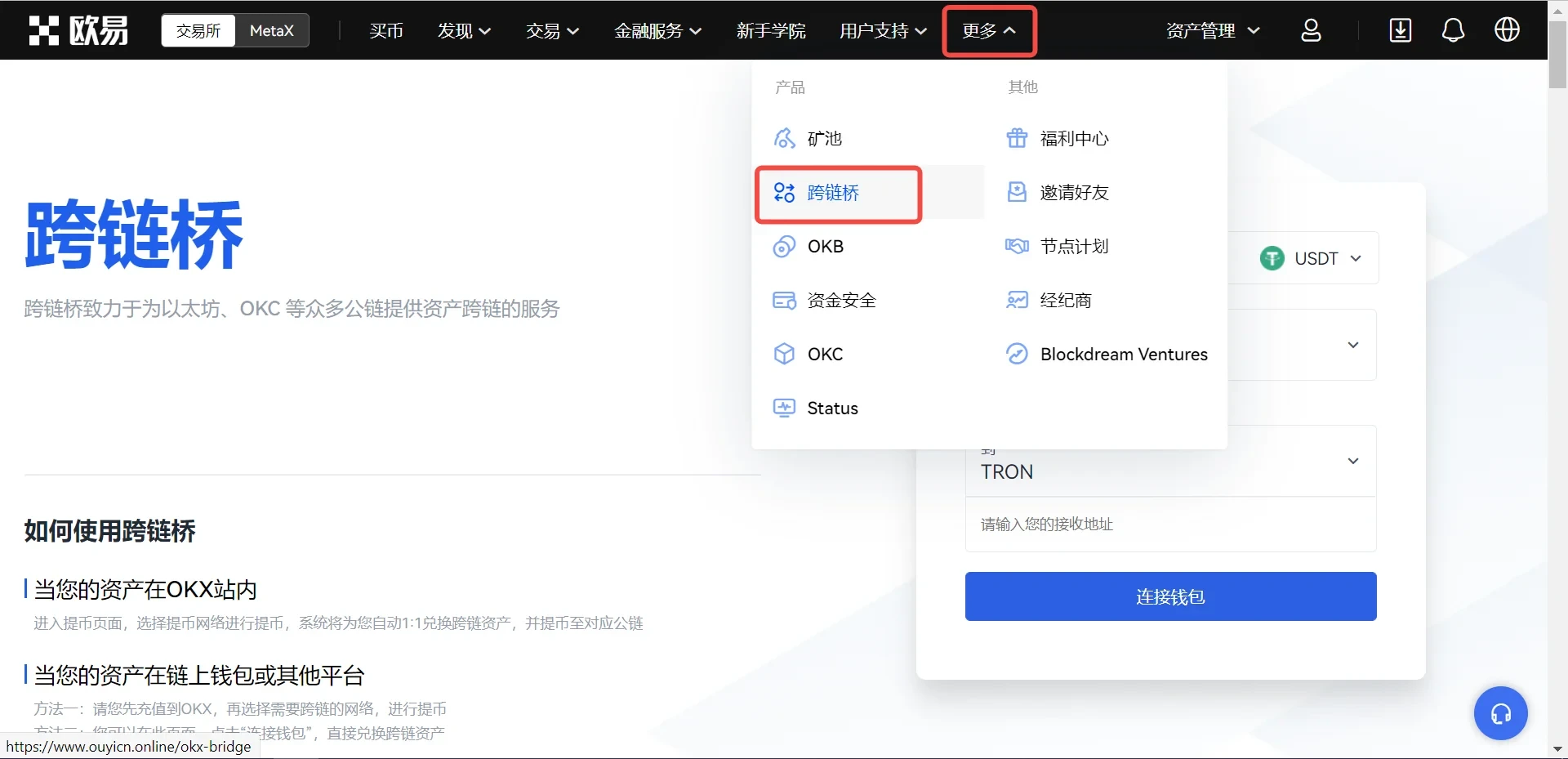Click the 产品 column header label
The width and height of the screenshot is (1568, 759).
pos(790,87)
